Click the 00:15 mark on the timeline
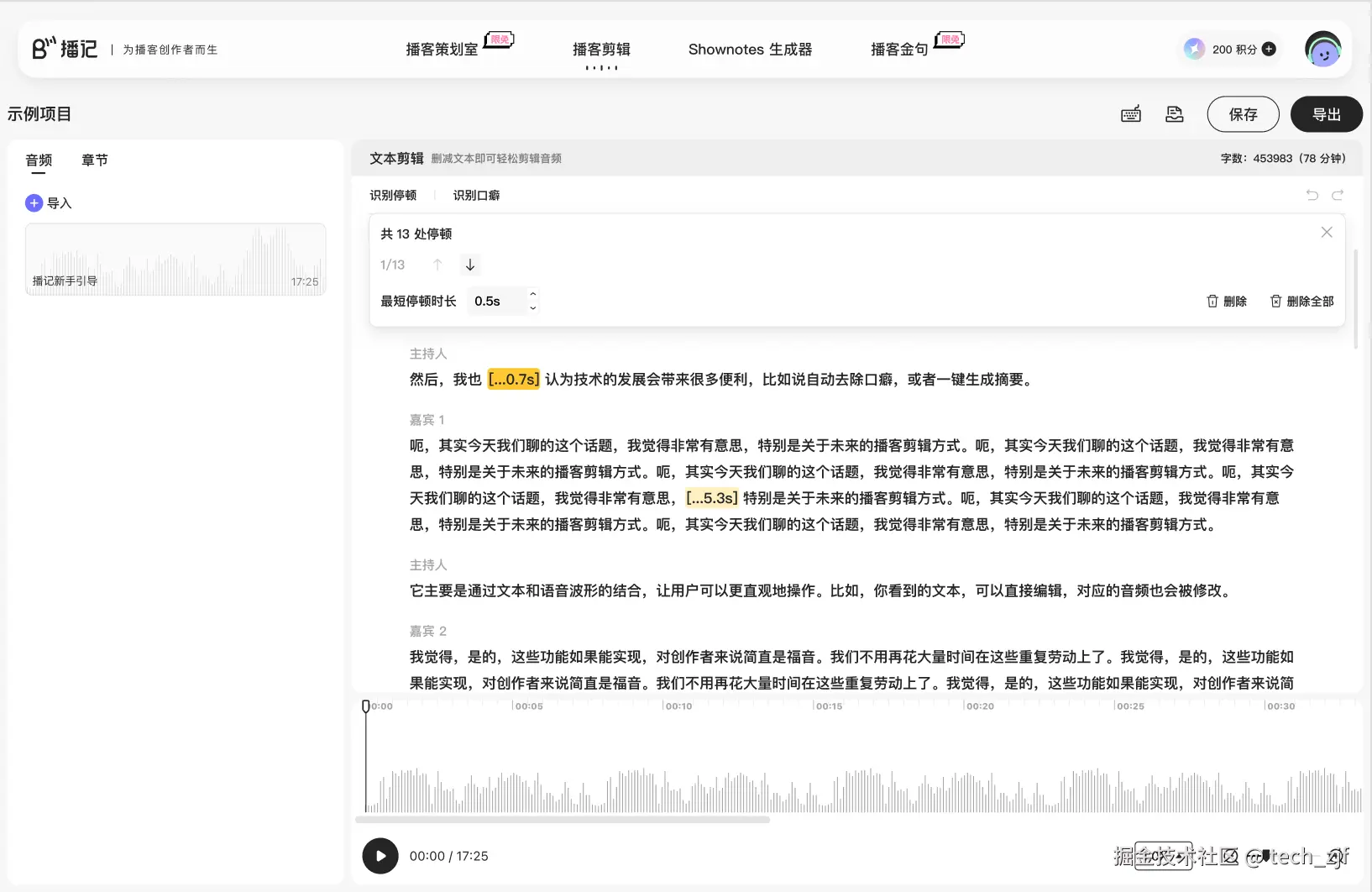Screen dimensions: 1372x892 point(829,706)
